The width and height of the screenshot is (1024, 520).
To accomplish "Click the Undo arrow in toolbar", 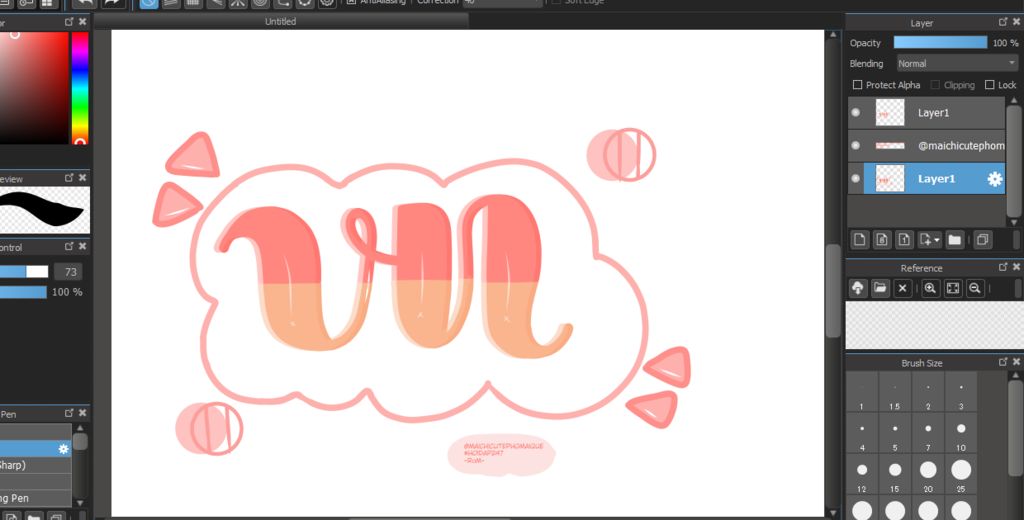I will coord(84,3).
